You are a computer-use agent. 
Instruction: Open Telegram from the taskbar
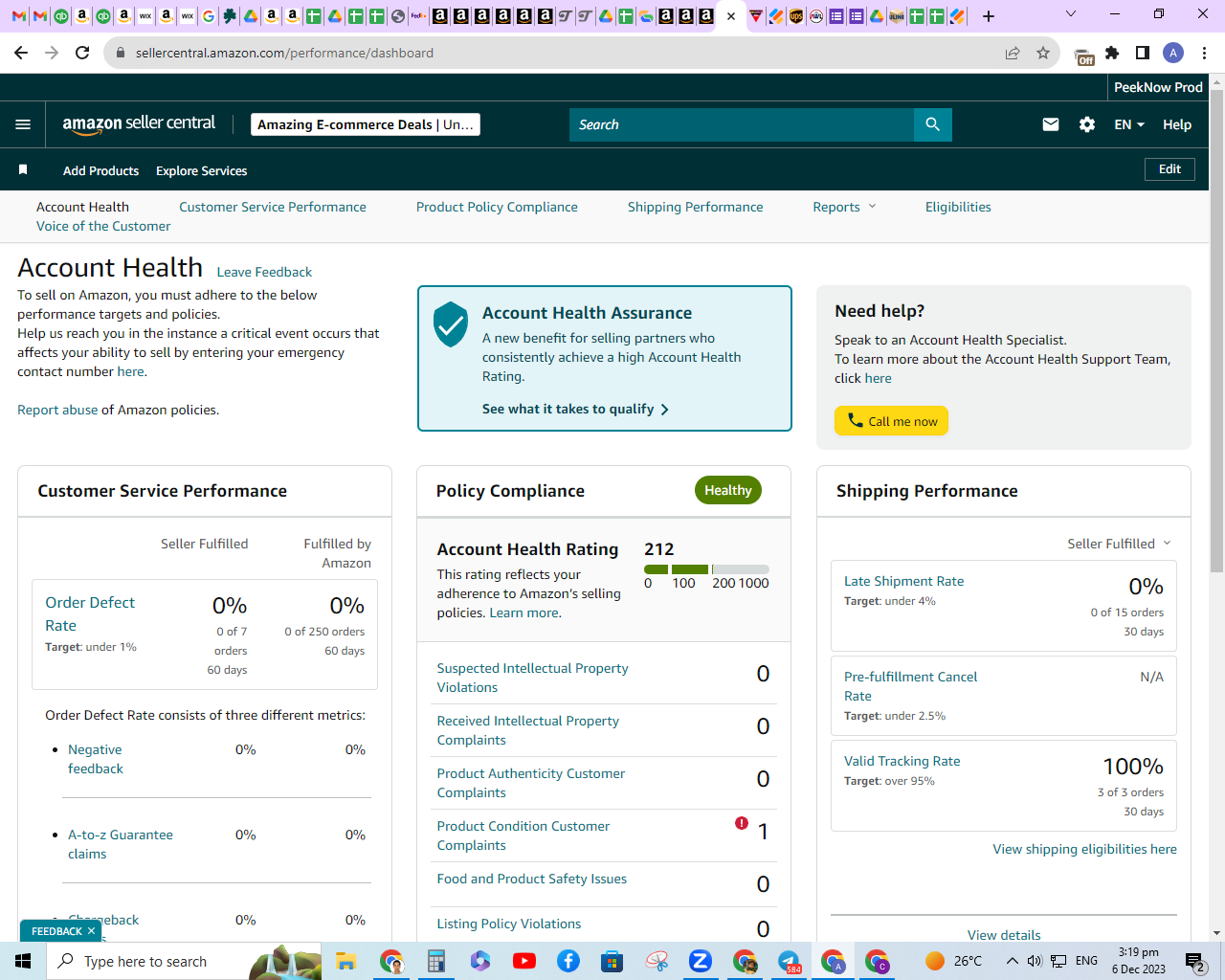(x=789, y=961)
